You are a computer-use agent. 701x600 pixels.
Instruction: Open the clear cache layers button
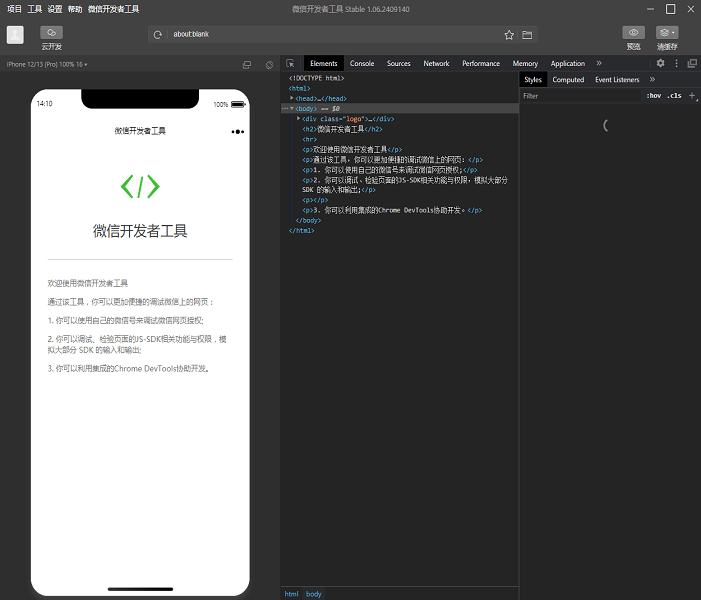667,33
